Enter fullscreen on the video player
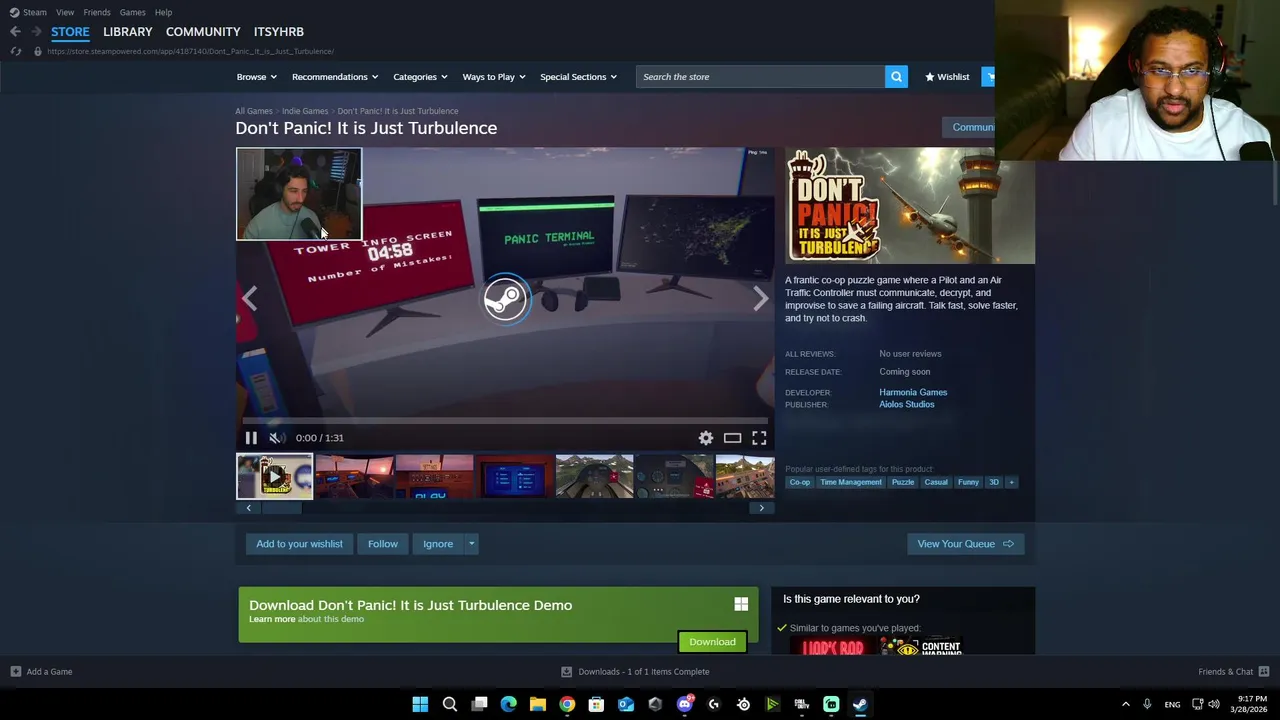Screen dimensions: 1280x720 [759, 438]
